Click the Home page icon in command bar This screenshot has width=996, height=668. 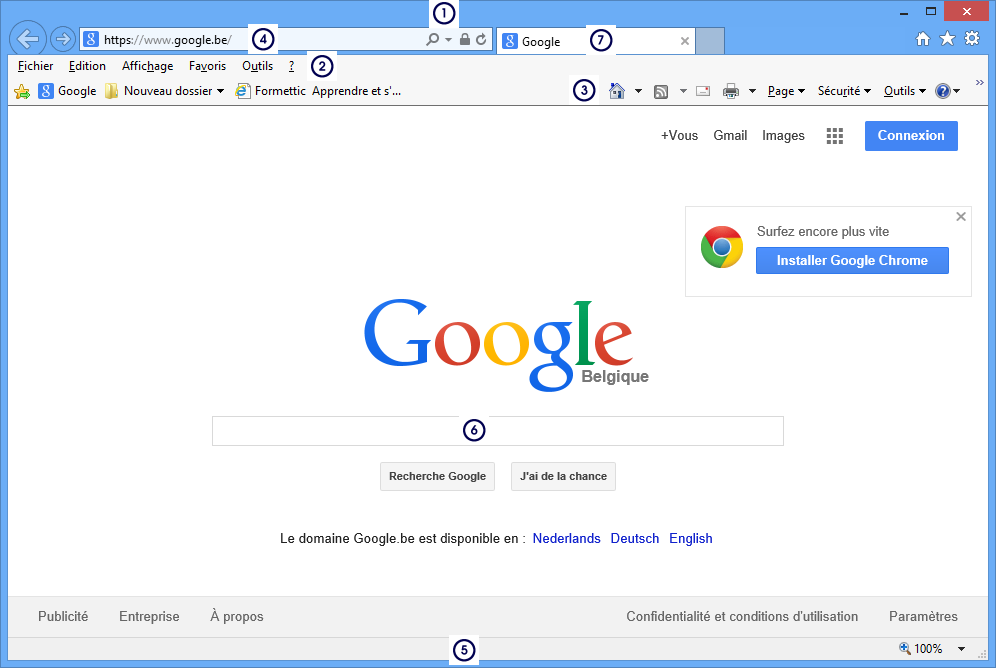pyautogui.click(x=617, y=91)
